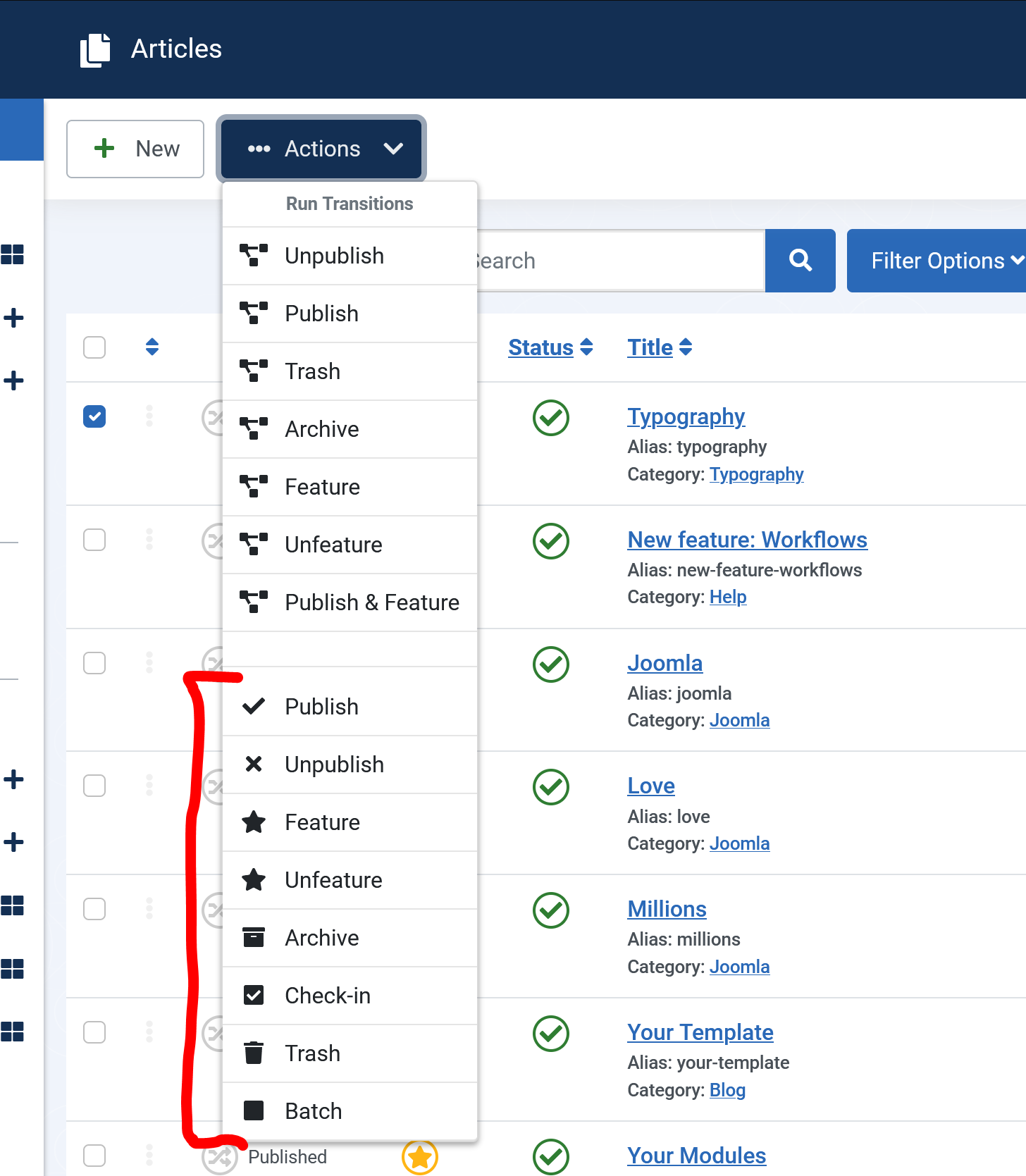Screen dimensions: 1026x1176
Task: Run the Archive transition
Action: [350, 429]
